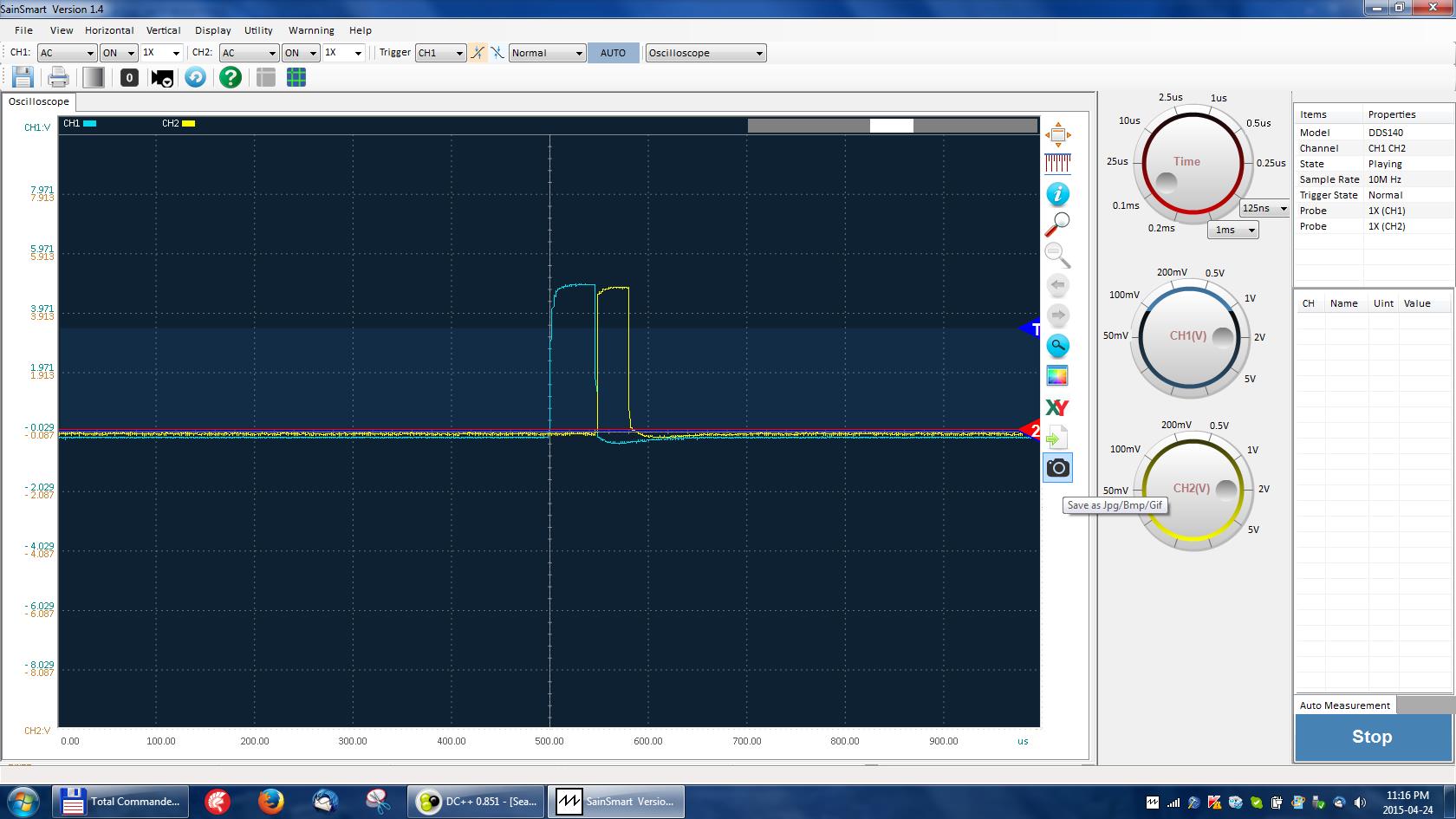Open CH1 probe 1X dropdown
Image resolution: width=1456 pixels, height=819 pixels.
click(161, 53)
